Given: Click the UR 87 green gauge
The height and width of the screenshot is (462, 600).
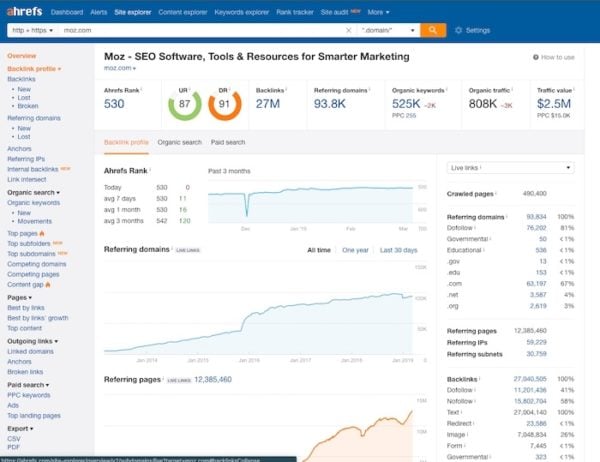Looking at the screenshot, I should [x=185, y=104].
